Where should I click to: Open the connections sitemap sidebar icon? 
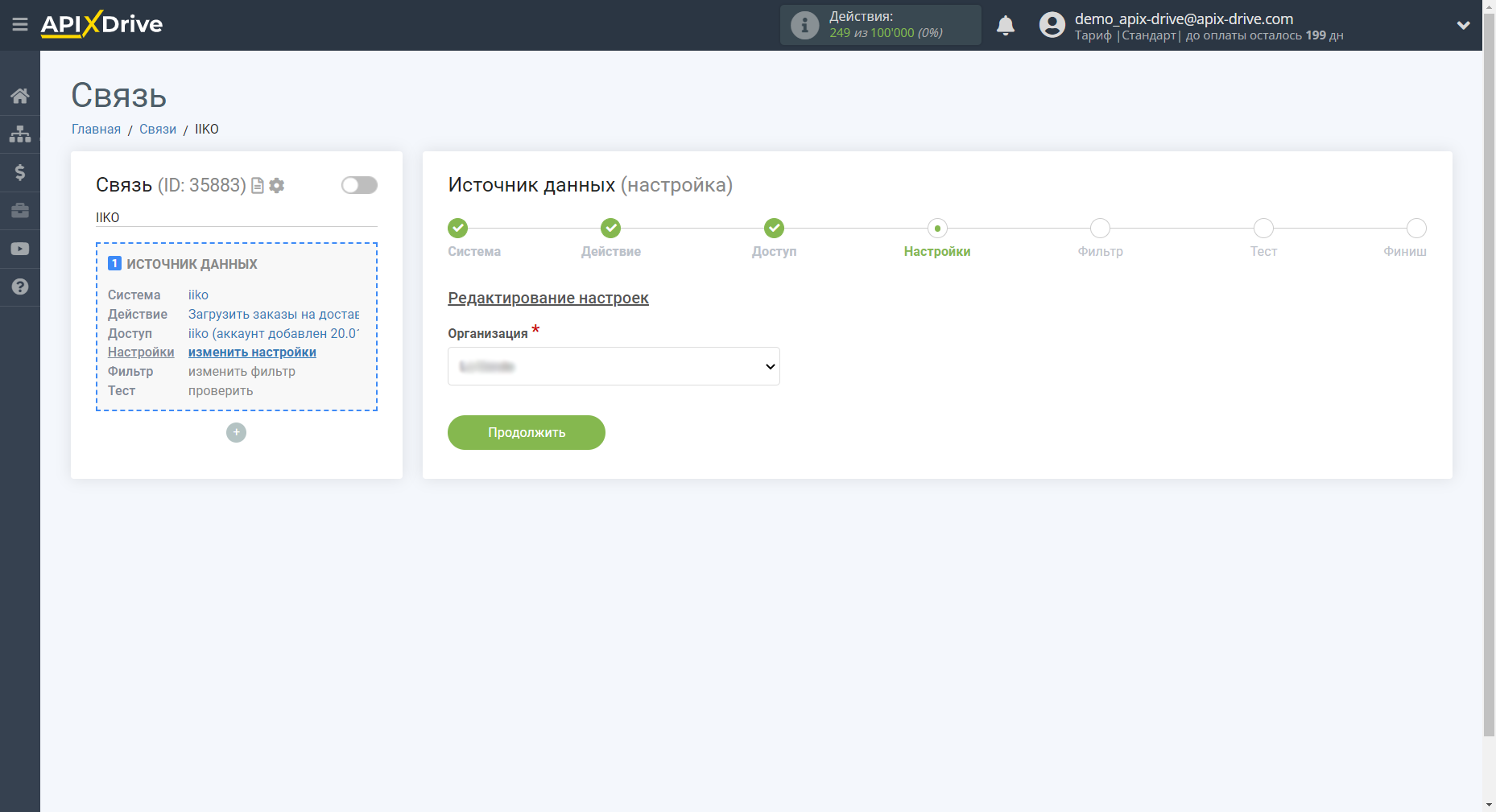tap(20, 134)
